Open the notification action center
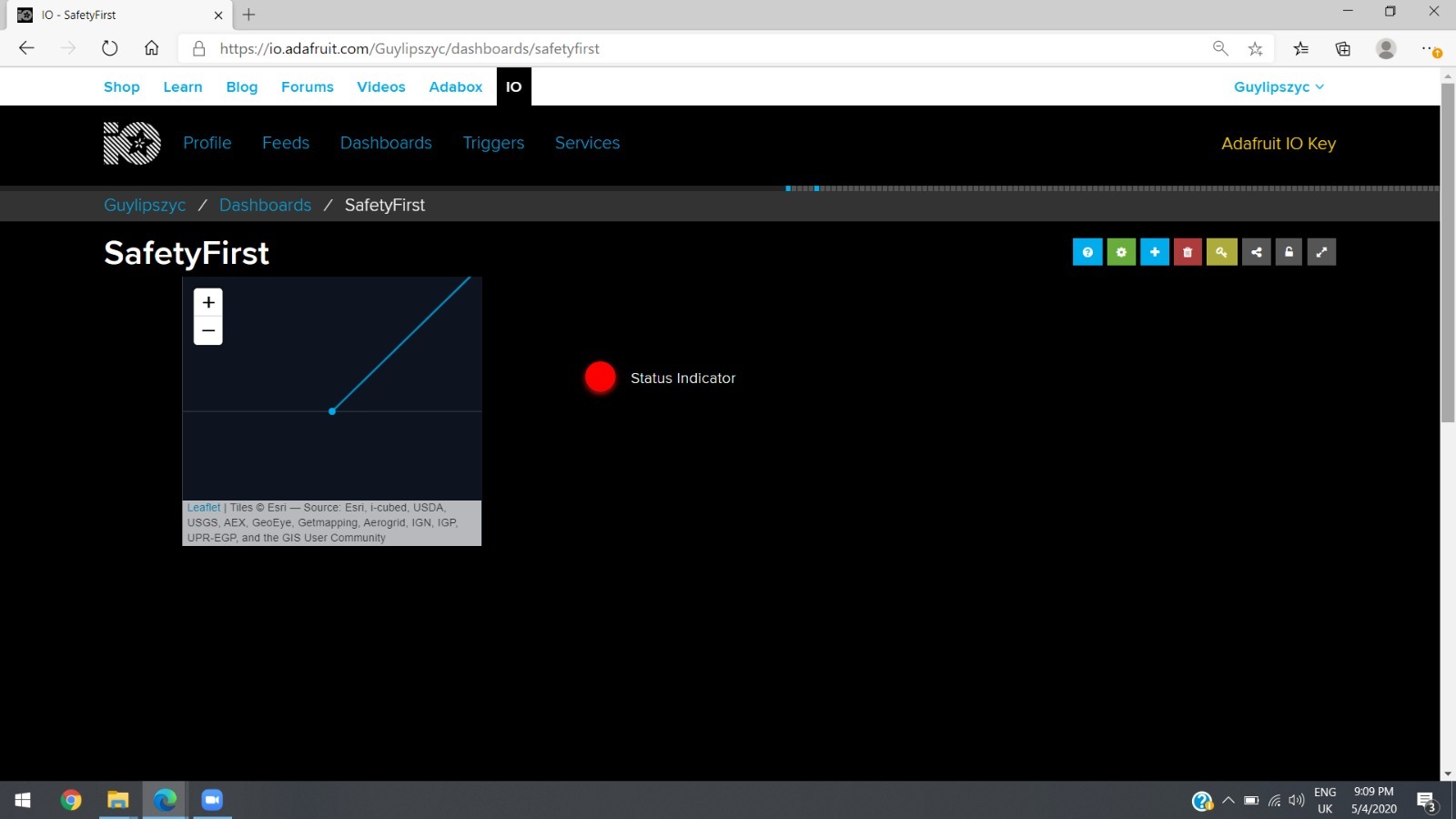This screenshot has width=1456, height=819. click(x=1426, y=801)
